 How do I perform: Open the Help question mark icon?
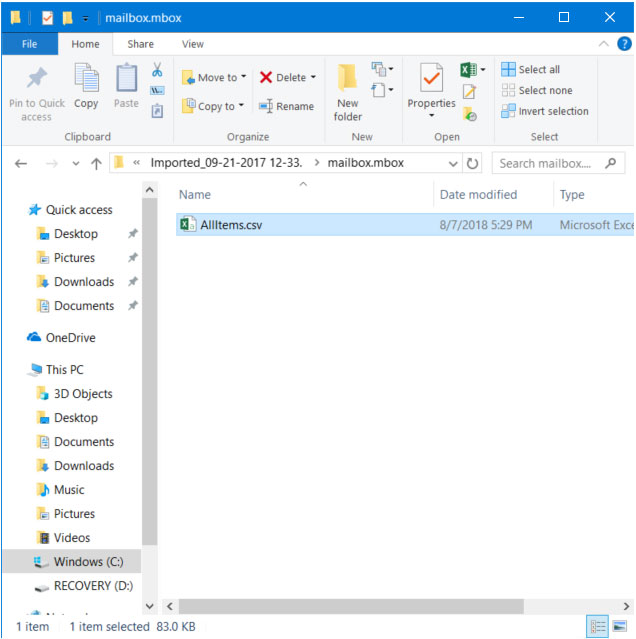pos(624,44)
